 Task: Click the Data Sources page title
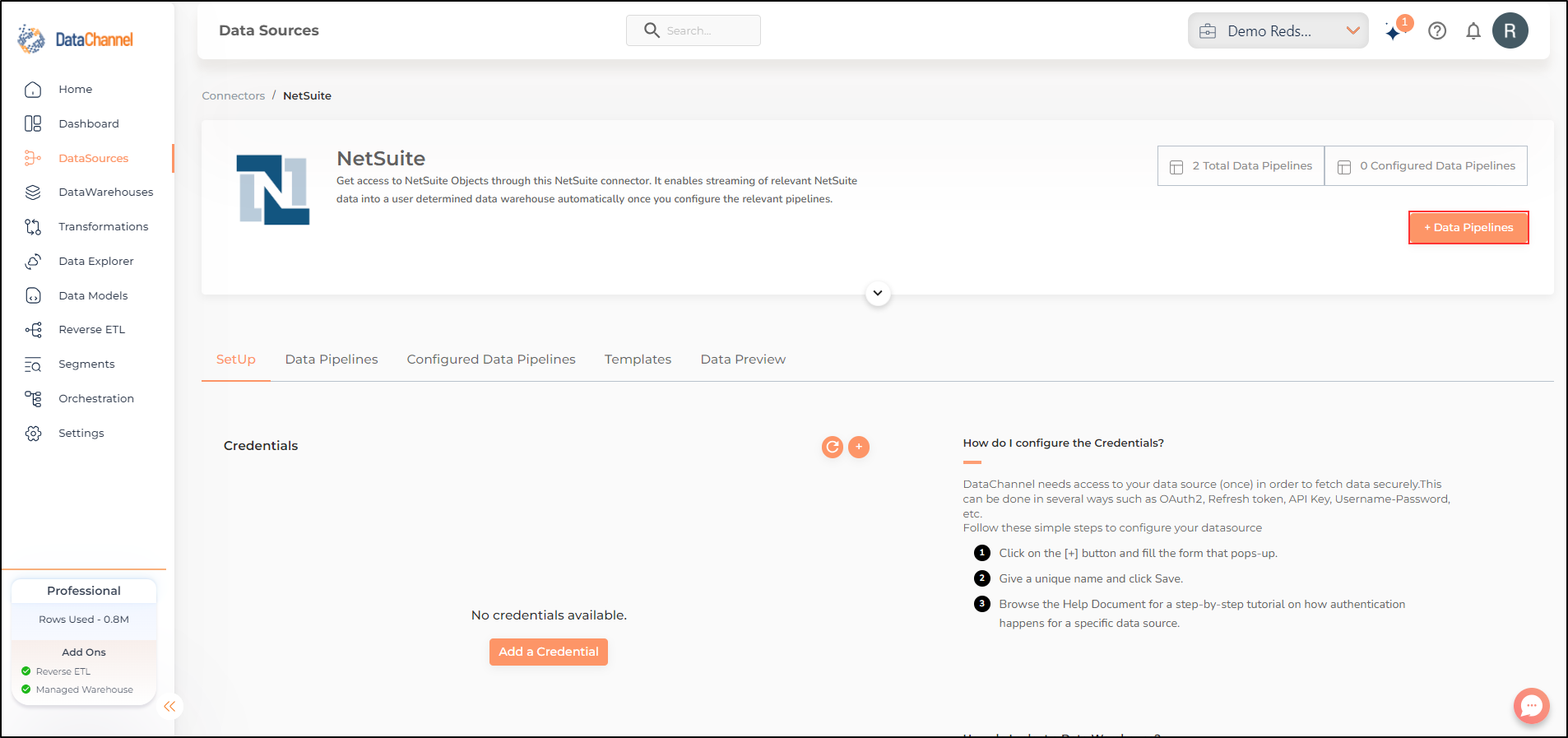[269, 30]
